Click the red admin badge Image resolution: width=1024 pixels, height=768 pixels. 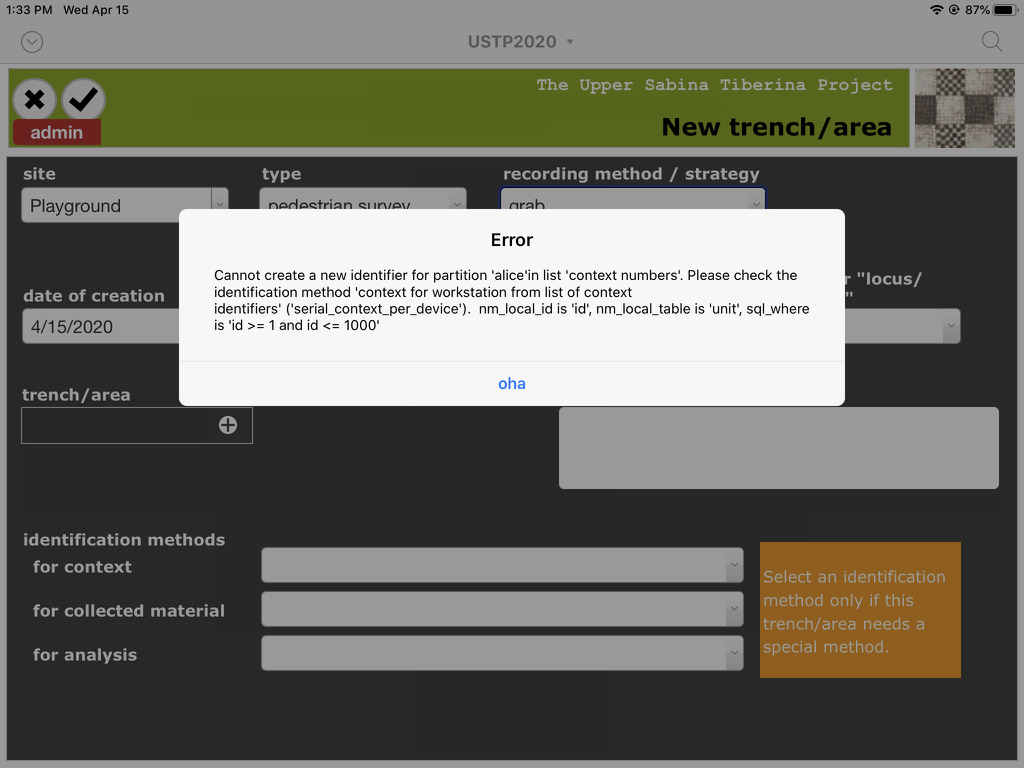pos(56,132)
